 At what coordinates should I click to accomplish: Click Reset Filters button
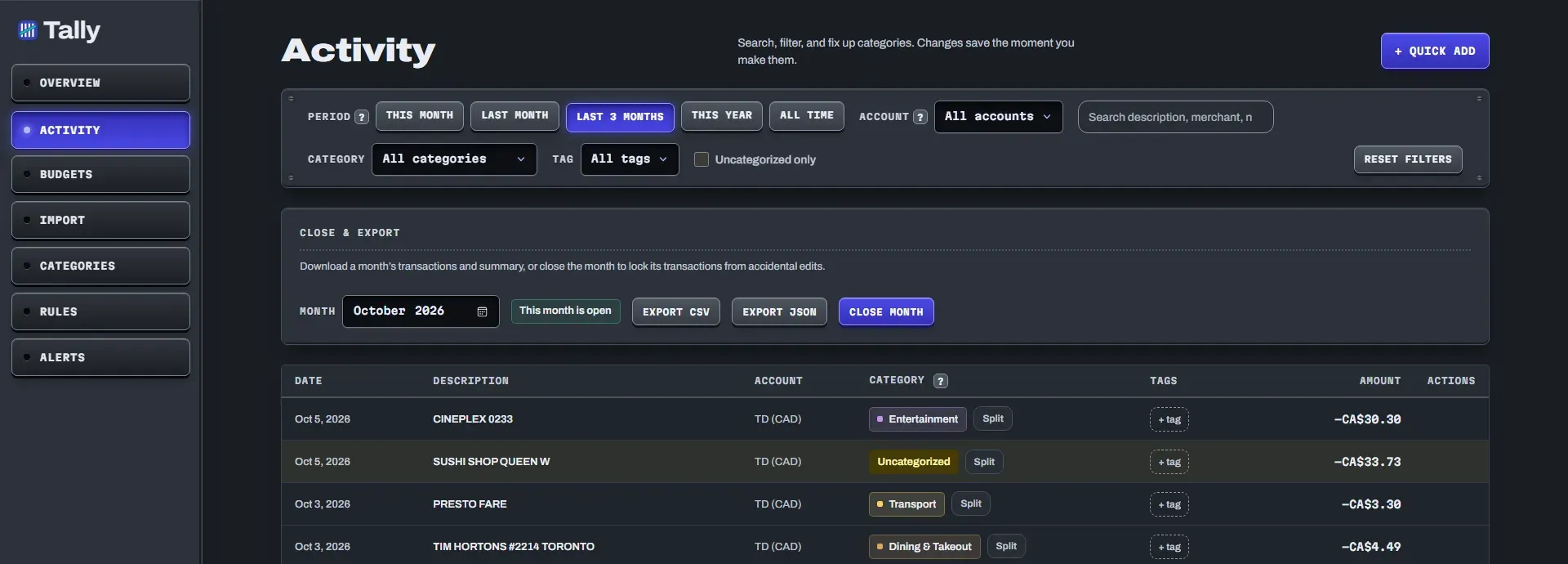click(1408, 159)
